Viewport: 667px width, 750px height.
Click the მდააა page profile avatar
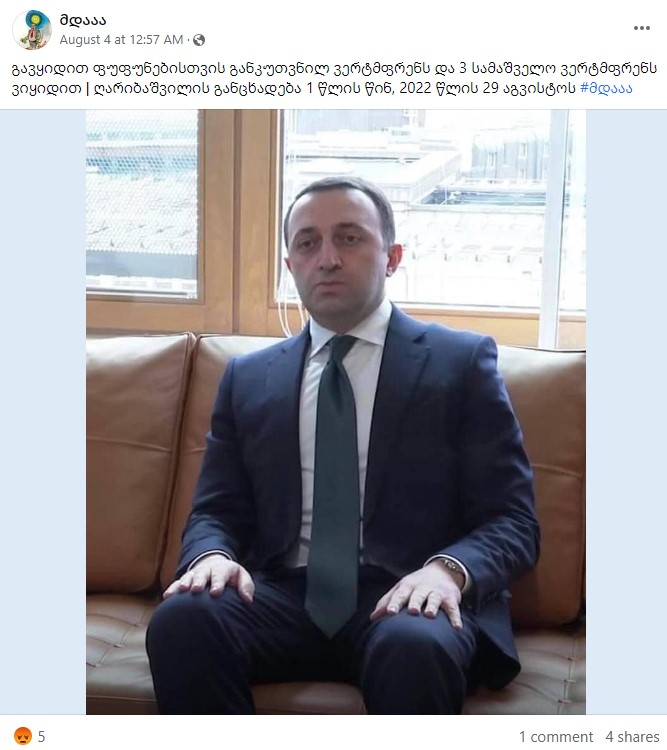pyautogui.click(x=32, y=30)
